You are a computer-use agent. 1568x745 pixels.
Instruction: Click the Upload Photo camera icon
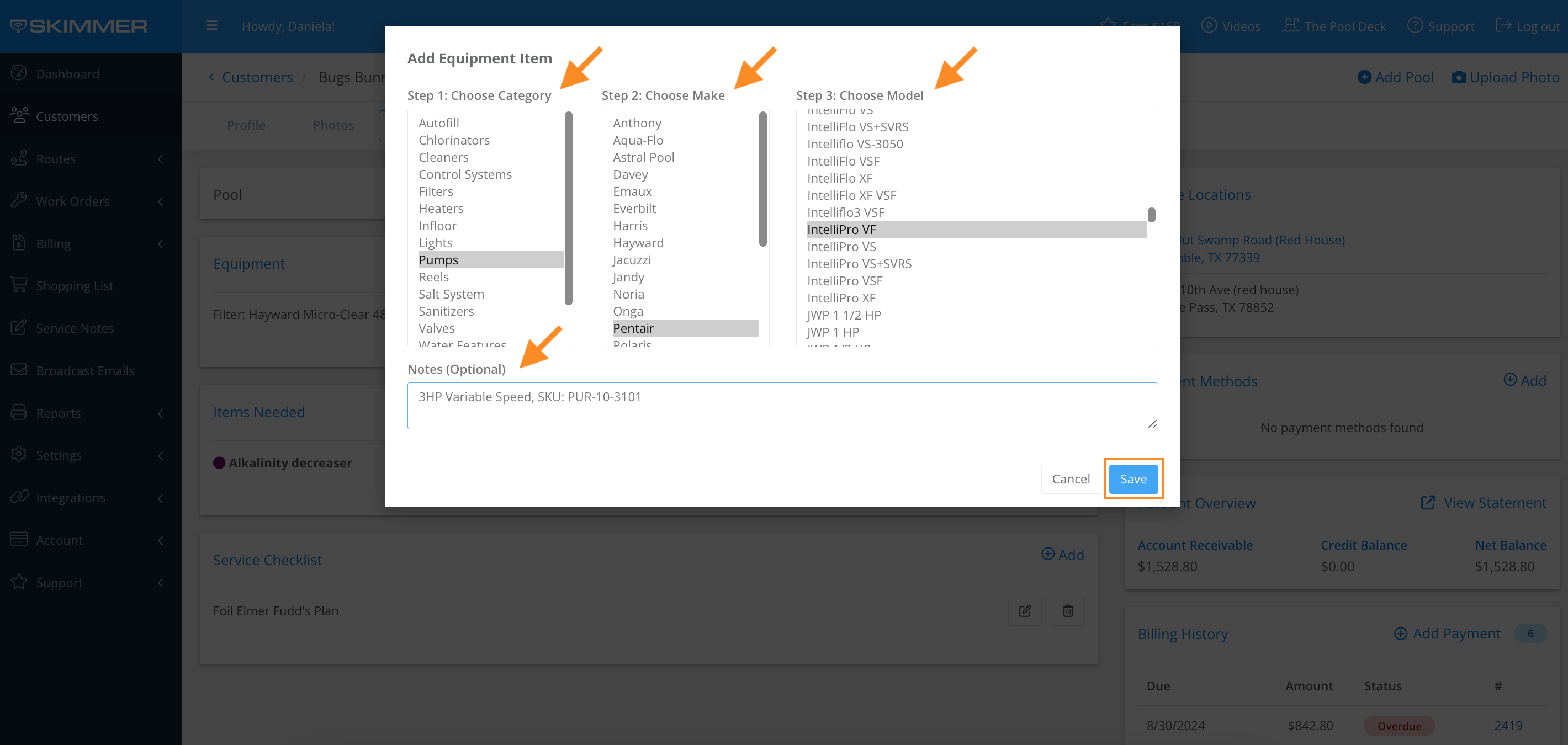click(x=1459, y=77)
